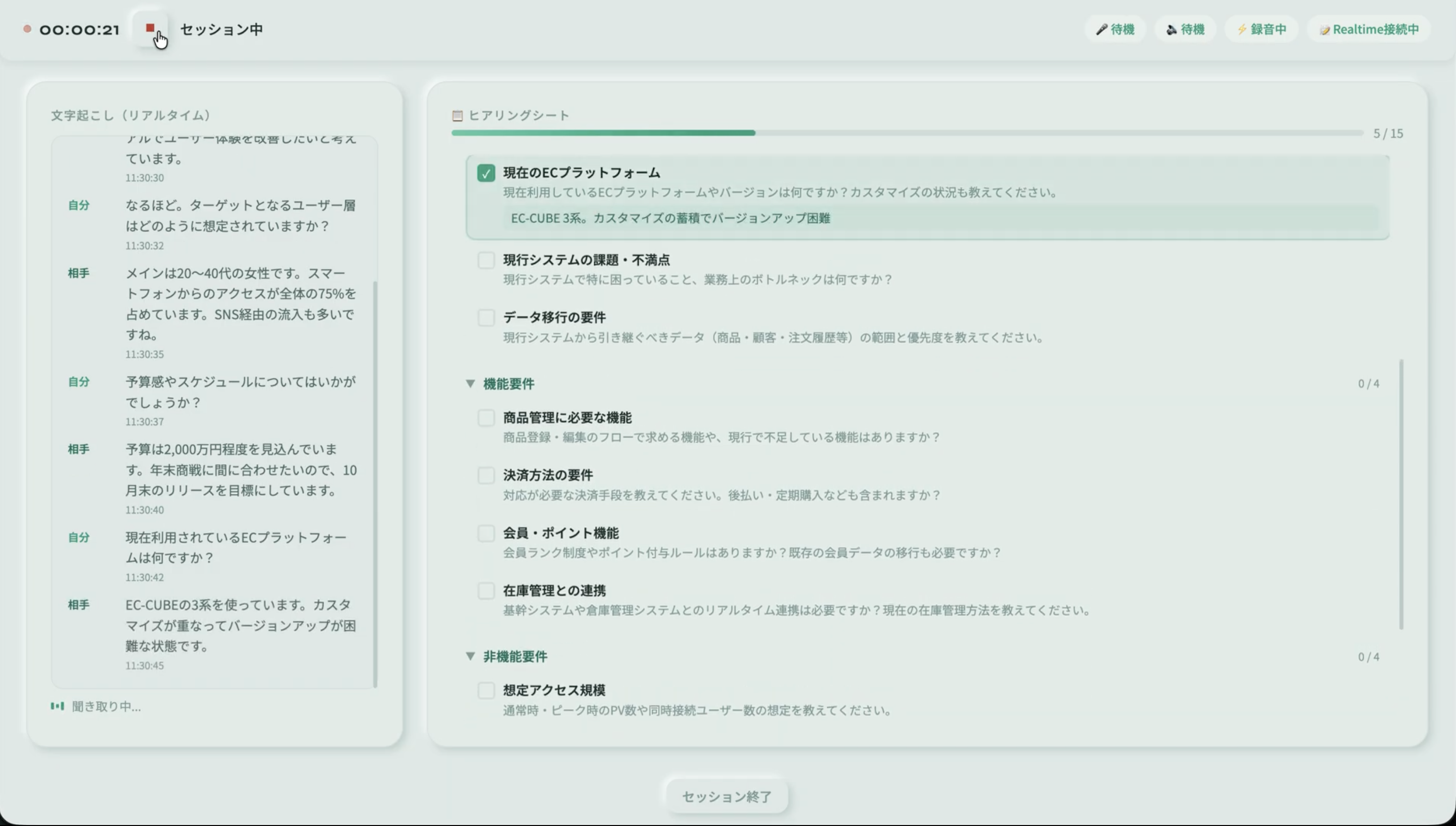1456x826 pixels.
Task: Click the speaker 待機 status icon
Action: click(x=1172, y=29)
